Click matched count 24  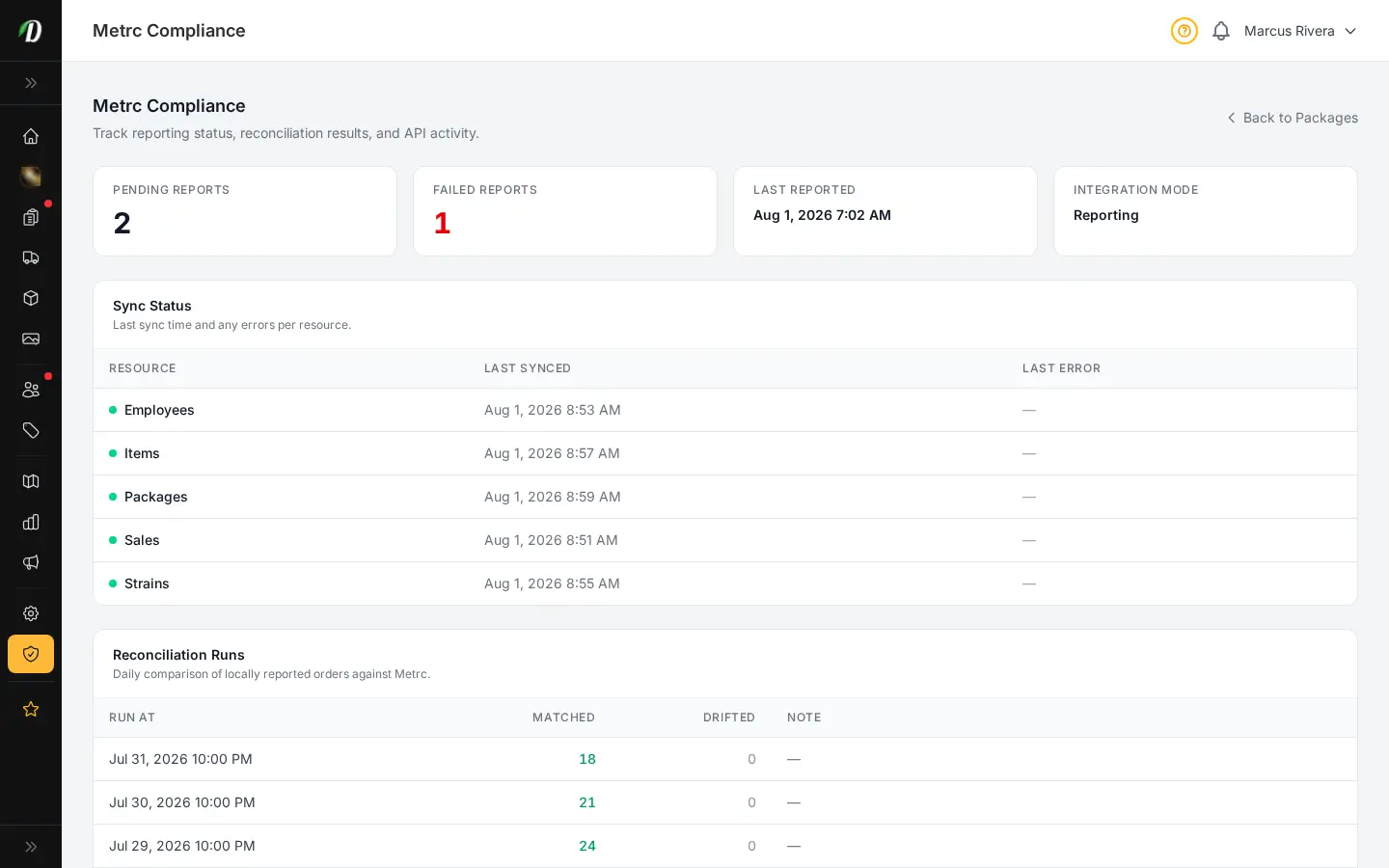587,846
